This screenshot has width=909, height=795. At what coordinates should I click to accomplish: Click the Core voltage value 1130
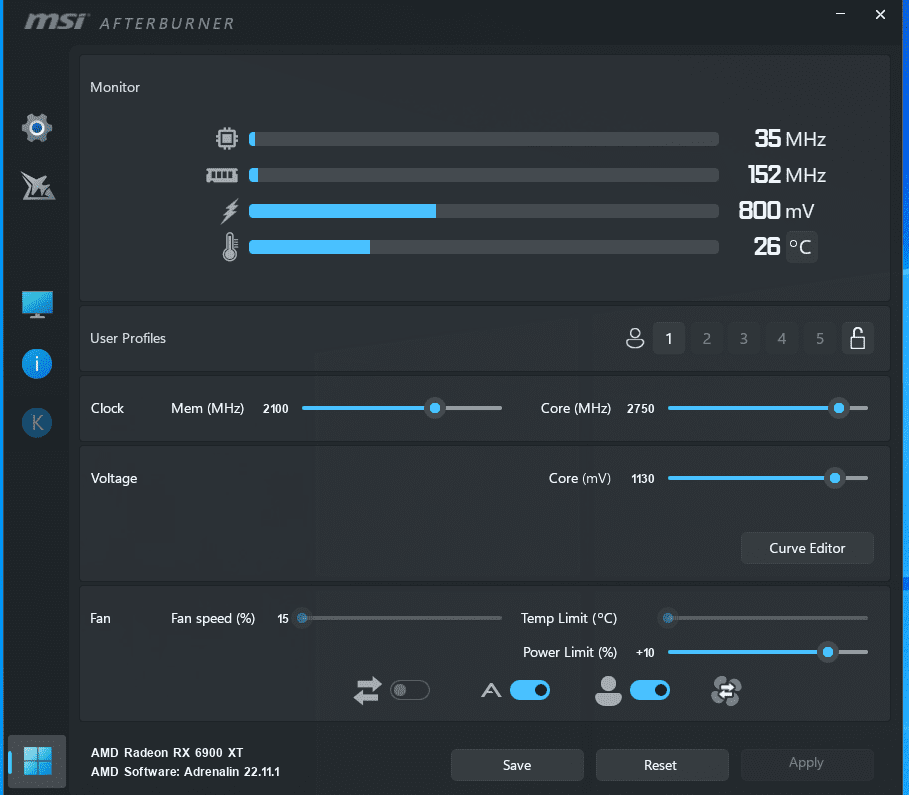click(642, 478)
